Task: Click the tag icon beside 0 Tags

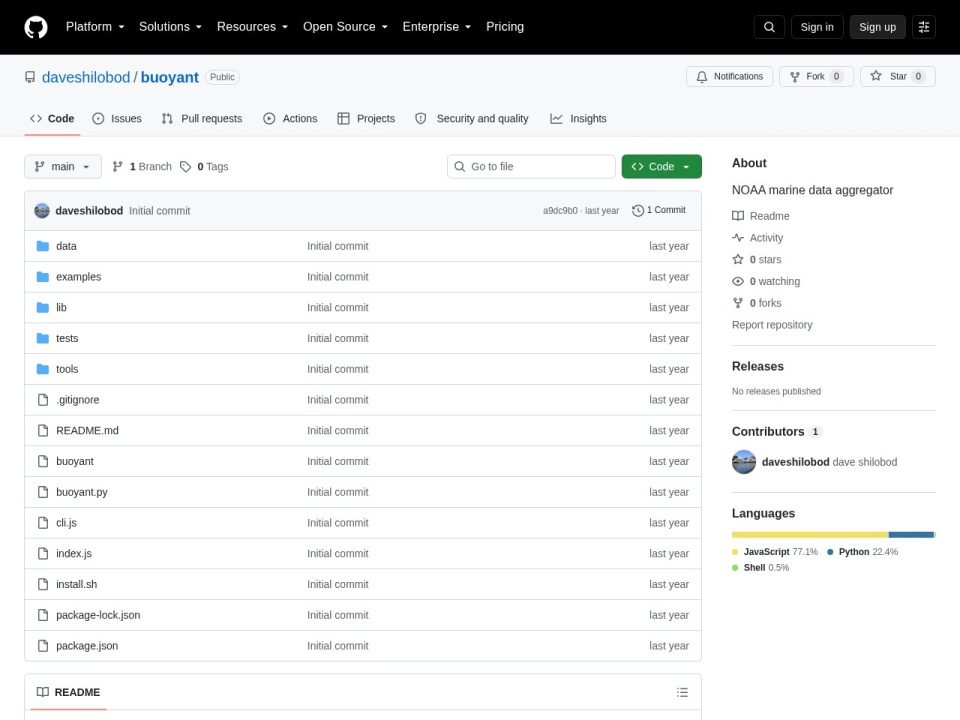Action: coord(186,167)
